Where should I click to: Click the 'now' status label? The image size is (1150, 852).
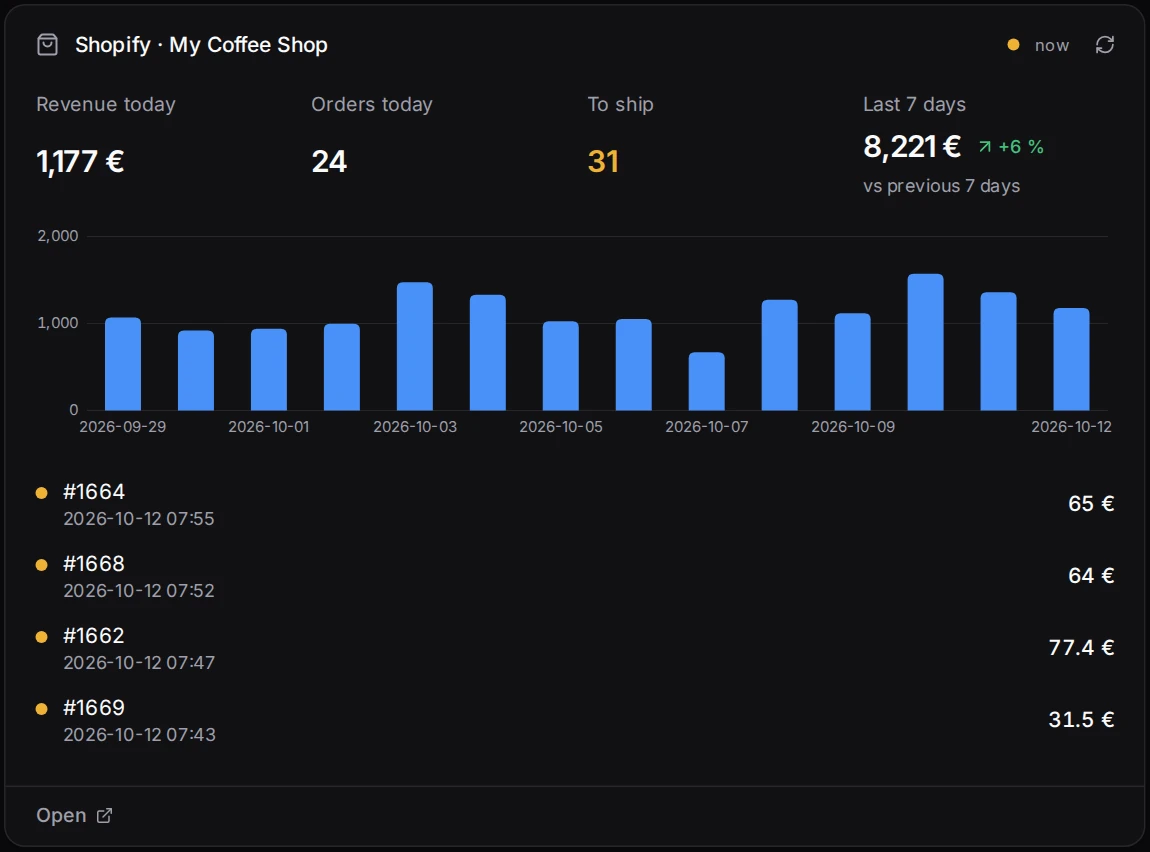pos(1052,45)
